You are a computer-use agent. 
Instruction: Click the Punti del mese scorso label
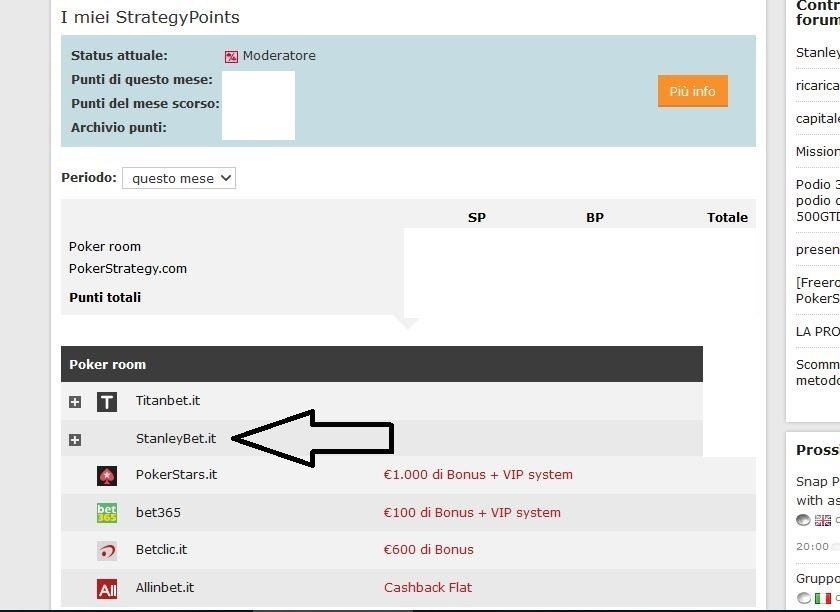145,103
